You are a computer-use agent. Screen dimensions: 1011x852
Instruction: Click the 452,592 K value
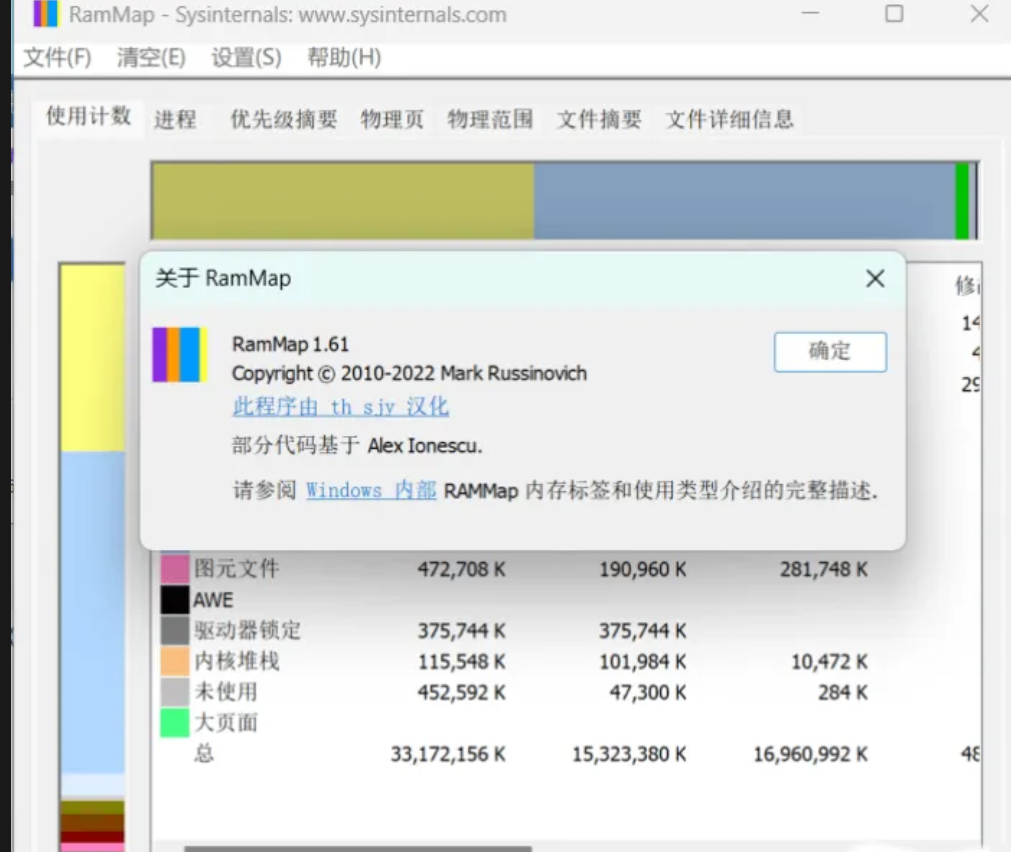pyautogui.click(x=462, y=693)
